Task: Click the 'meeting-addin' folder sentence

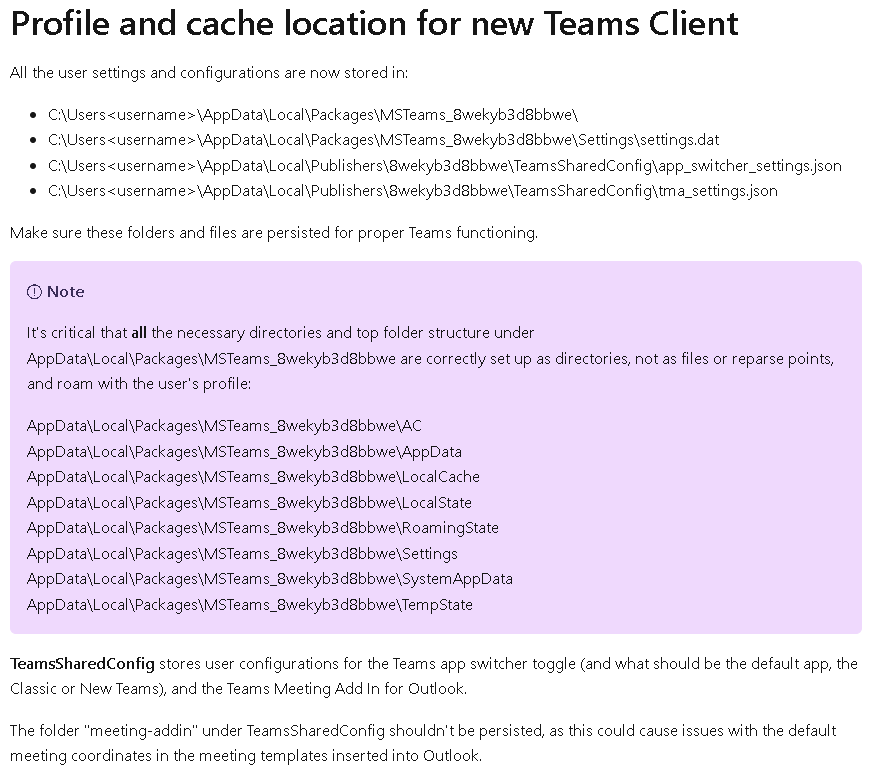Action: pos(423,743)
